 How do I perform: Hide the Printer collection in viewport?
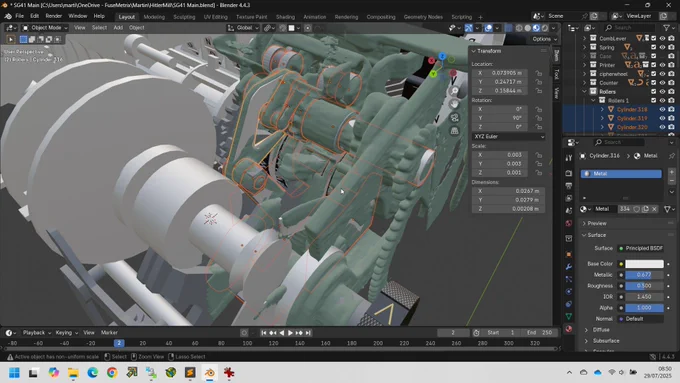coord(662,65)
